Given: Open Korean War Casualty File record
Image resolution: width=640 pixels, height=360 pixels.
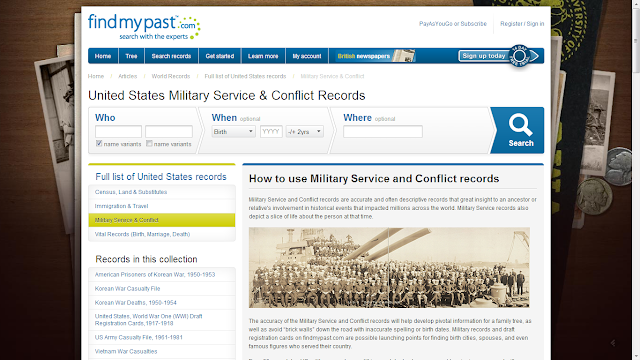Looking at the screenshot, I should [162, 289].
